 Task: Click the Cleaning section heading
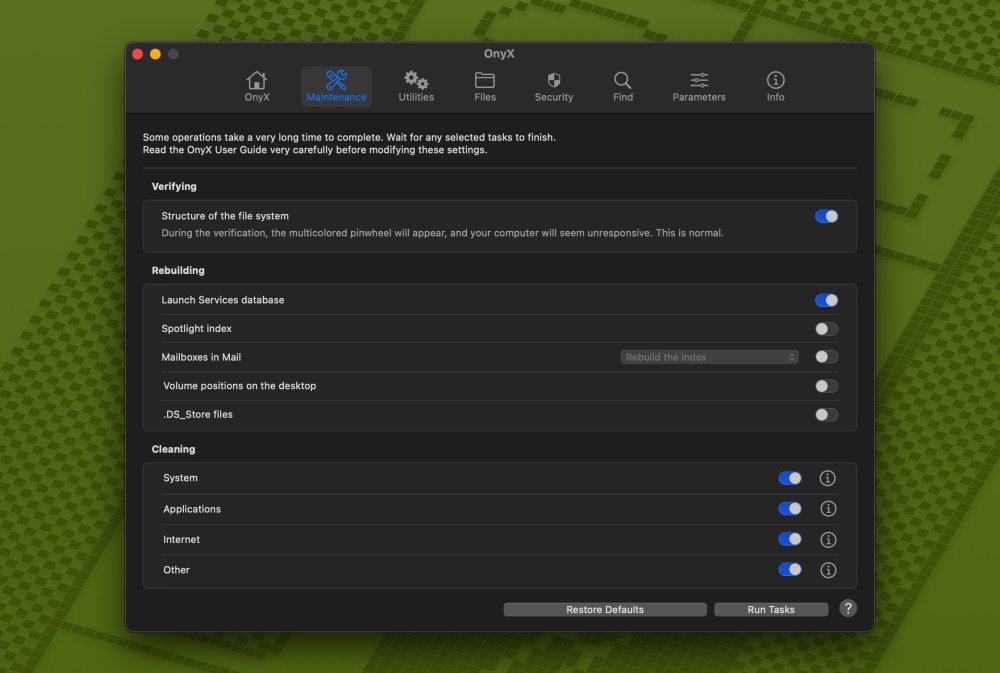pyautogui.click(x=173, y=449)
